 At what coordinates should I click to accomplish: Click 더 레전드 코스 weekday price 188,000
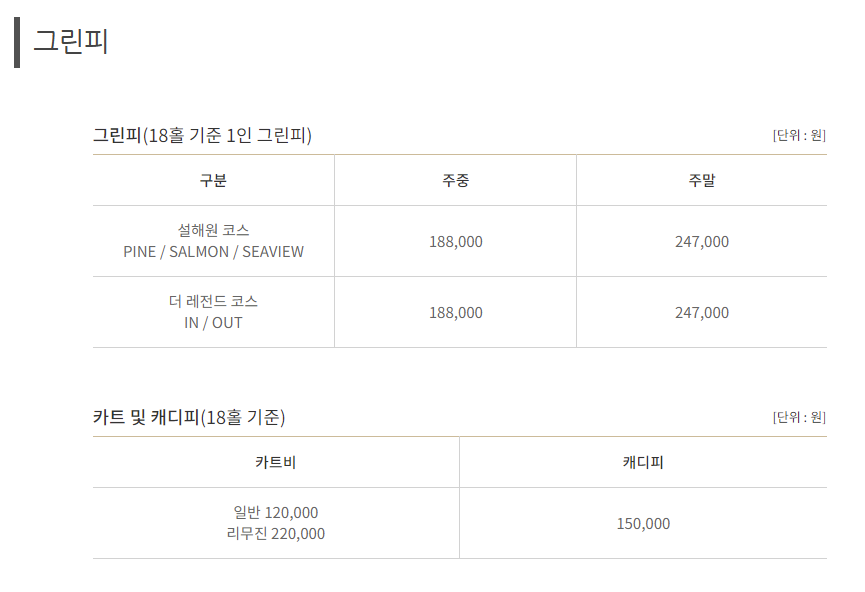click(456, 313)
